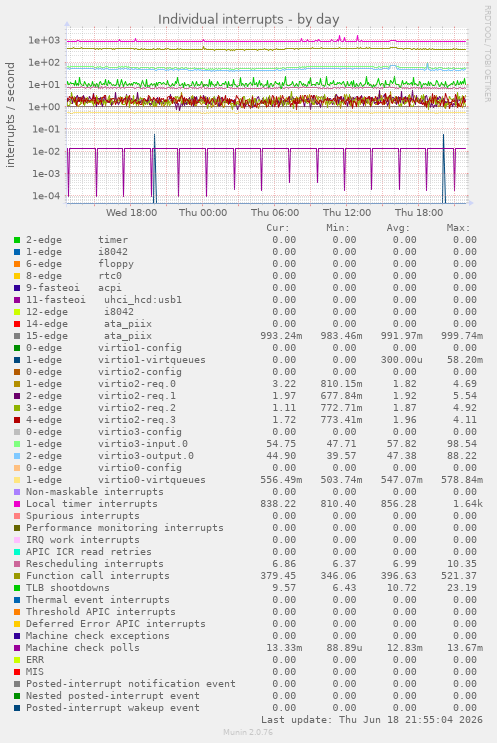
Task: Click the magenta Local timer interrupts swatch
Action: pos(17,504)
